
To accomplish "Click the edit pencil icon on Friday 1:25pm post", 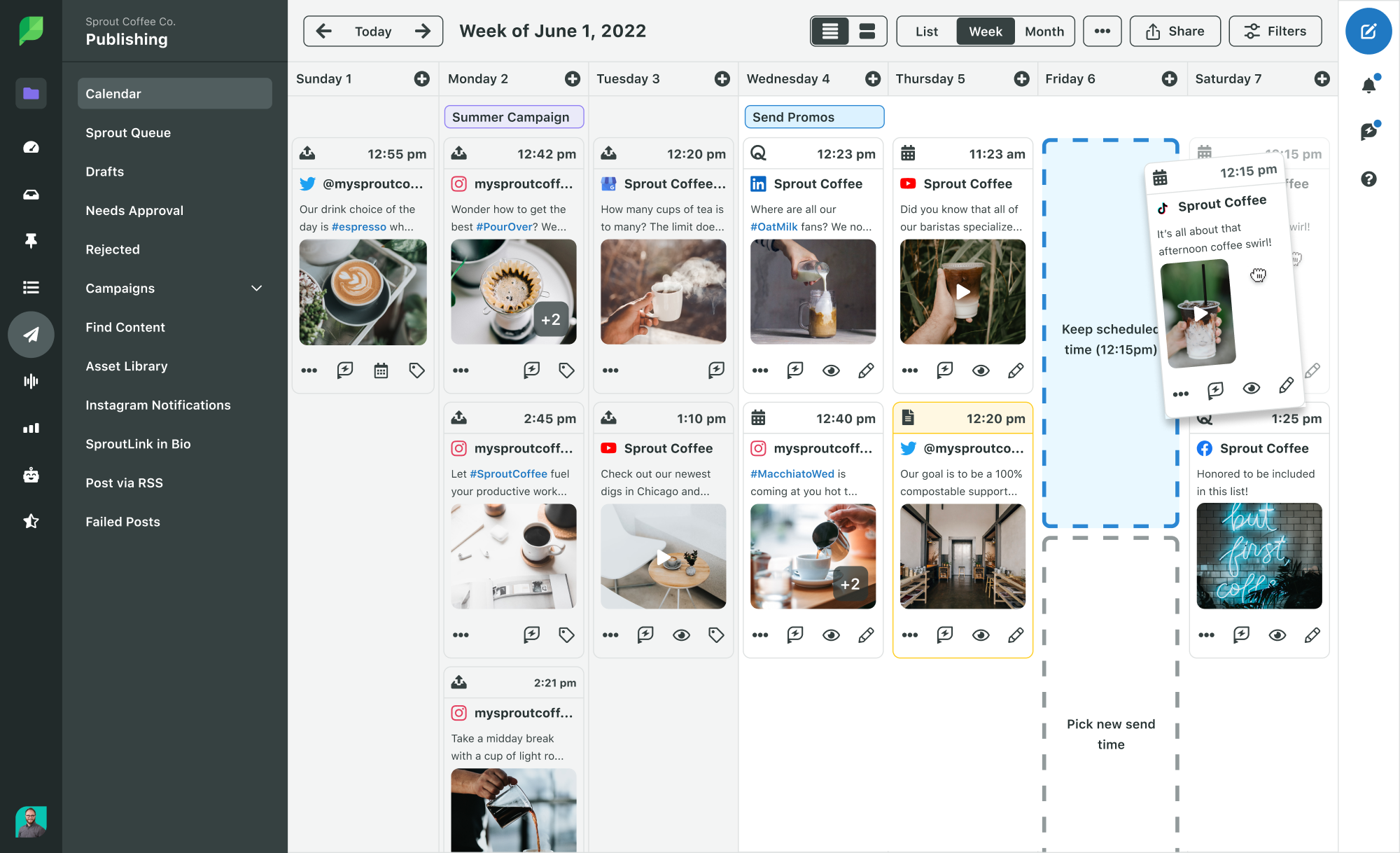I will [1313, 634].
